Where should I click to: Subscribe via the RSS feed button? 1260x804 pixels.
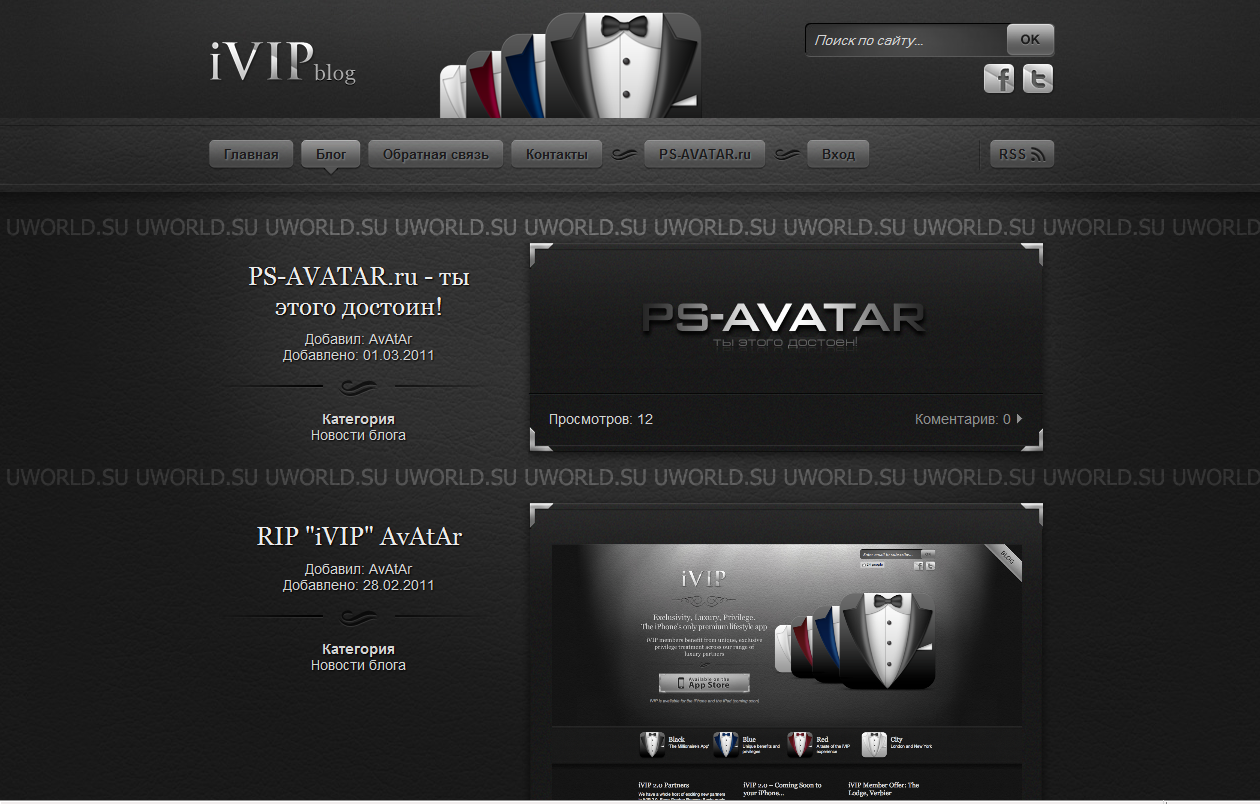point(1022,154)
